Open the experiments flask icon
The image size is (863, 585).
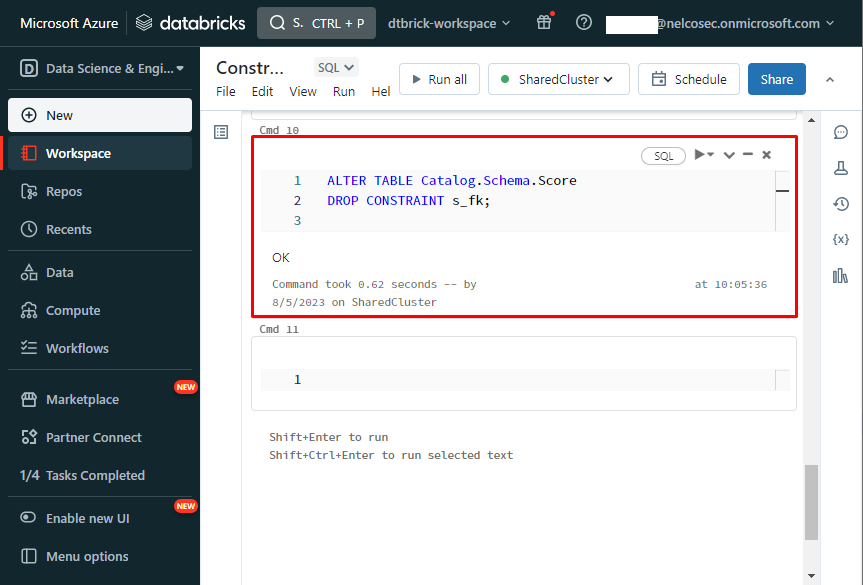(x=840, y=168)
